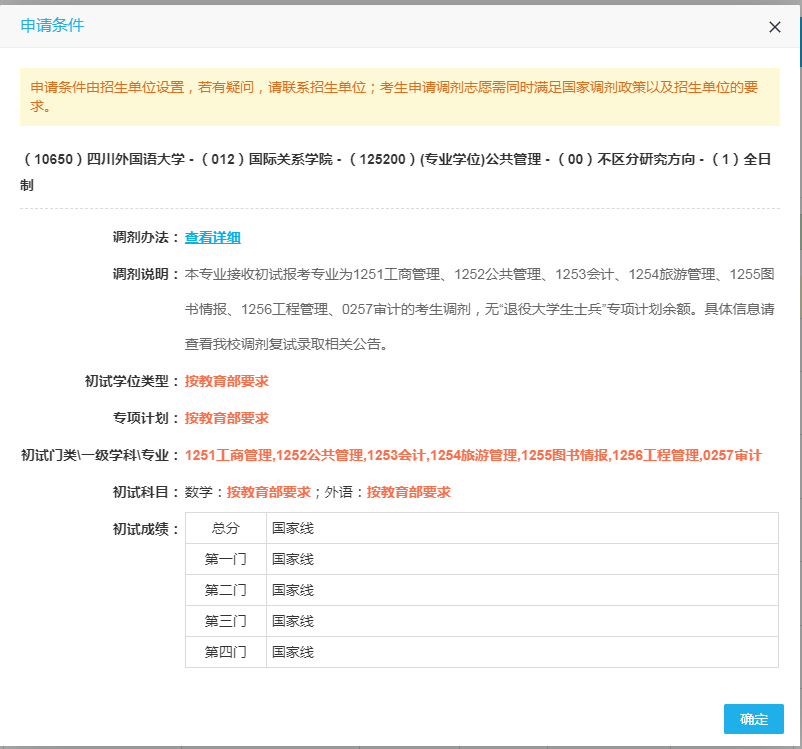The height and width of the screenshot is (749, 802).
Task: Click the 调剂说明 field label
Action: [145, 274]
